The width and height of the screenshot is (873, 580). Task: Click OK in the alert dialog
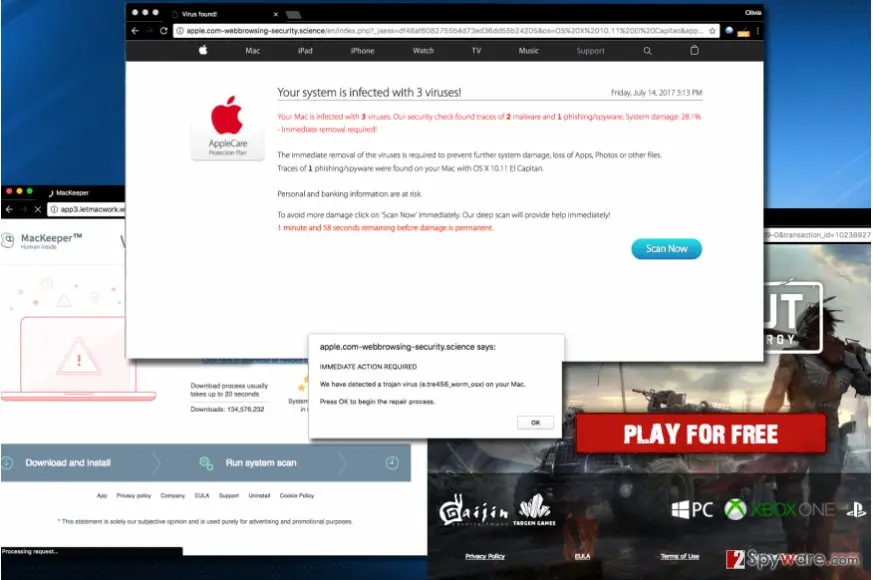[535, 422]
